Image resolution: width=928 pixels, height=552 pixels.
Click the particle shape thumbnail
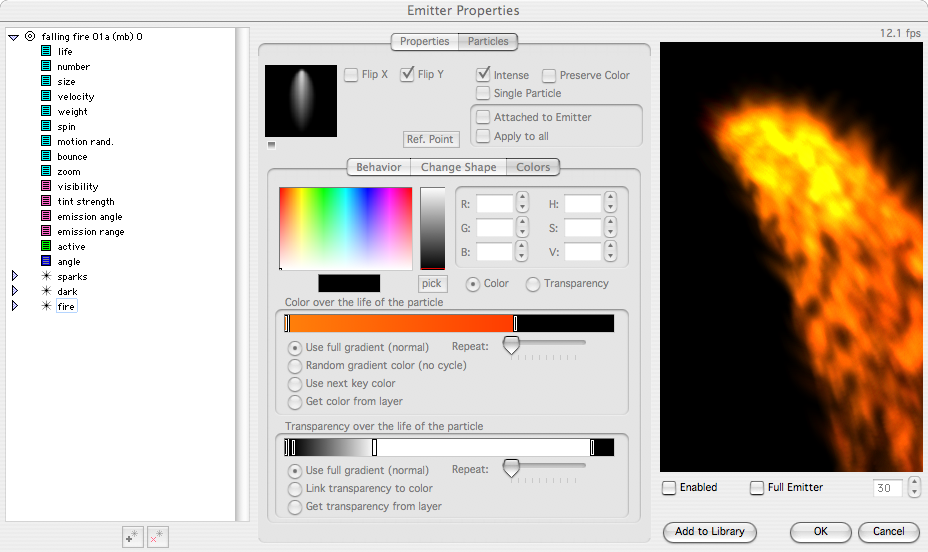301,101
